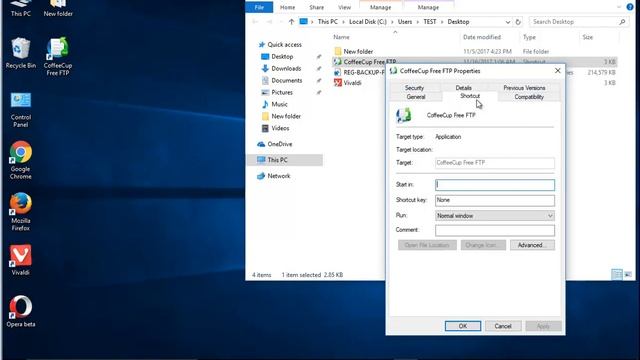Image resolution: width=640 pixels, height=360 pixels.
Task: Open the Run window mode dropdown
Action: pyautogui.click(x=495, y=216)
